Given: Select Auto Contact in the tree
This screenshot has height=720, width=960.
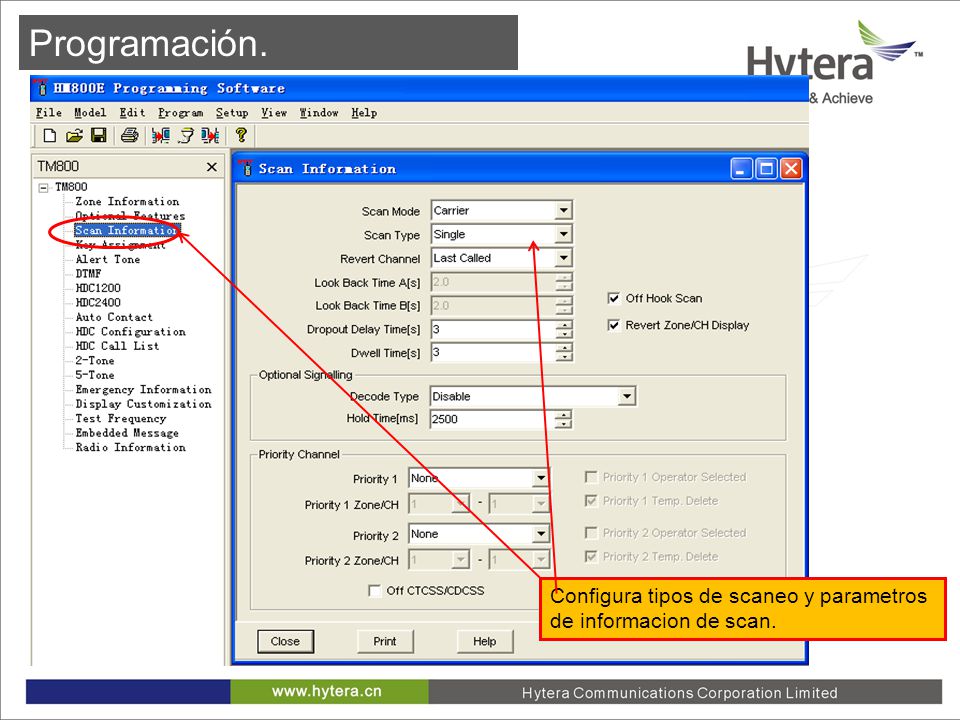Looking at the screenshot, I should coord(114,317).
